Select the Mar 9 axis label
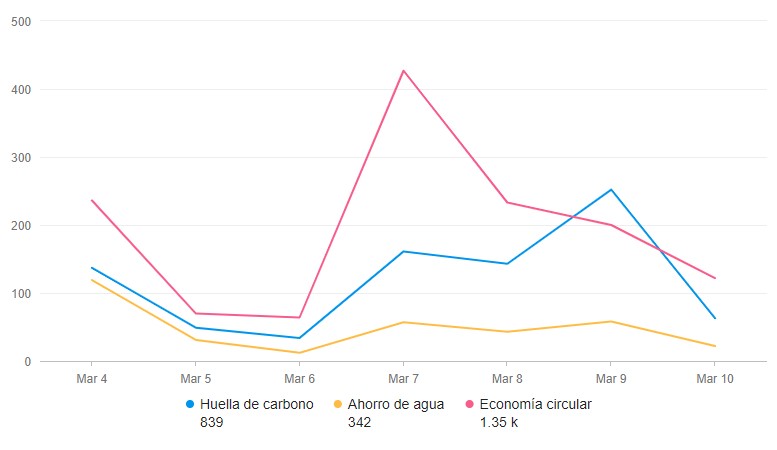The image size is (777, 450). [x=611, y=378]
